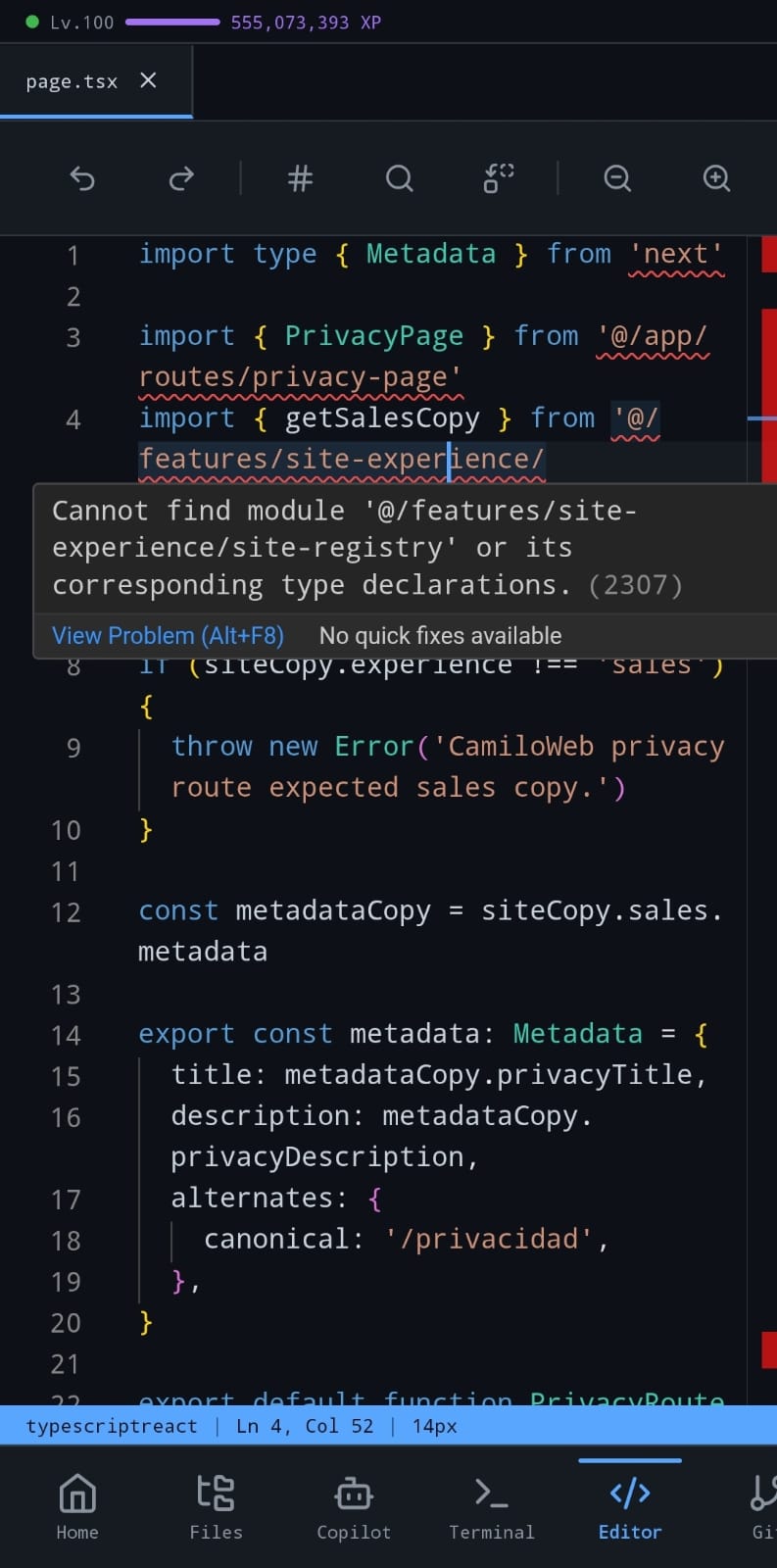Screen dimensions: 777x1568
Task: Click the error message tooltip text
Action: point(367,548)
